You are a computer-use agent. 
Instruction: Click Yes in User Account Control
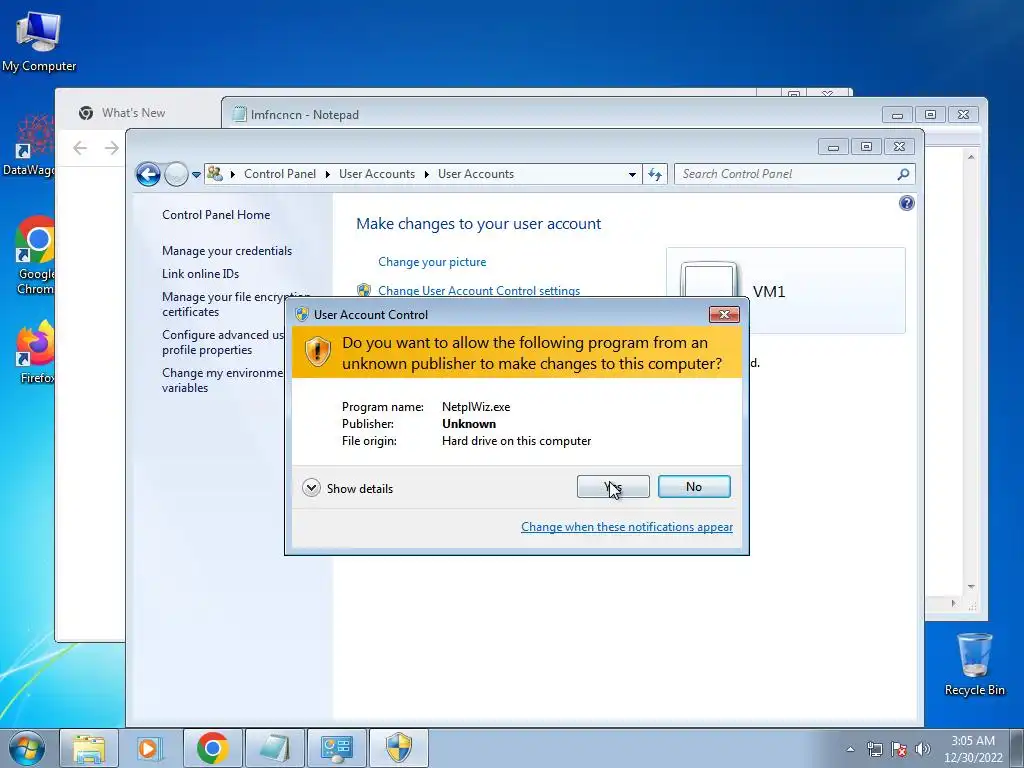pos(613,487)
